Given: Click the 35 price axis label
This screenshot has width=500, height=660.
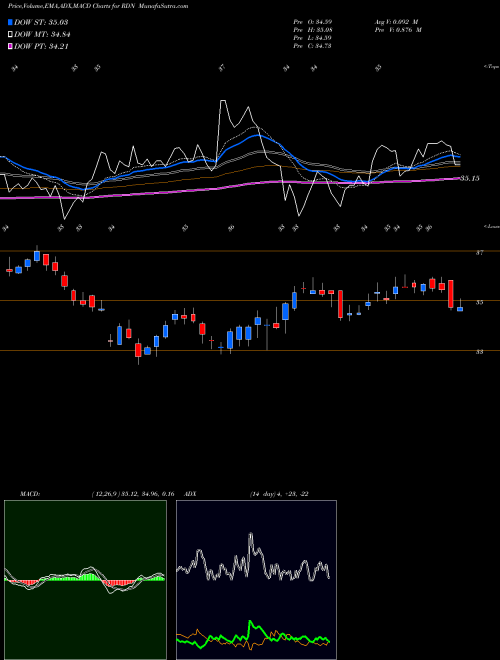Looking at the screenshot, I should [479, 302].
